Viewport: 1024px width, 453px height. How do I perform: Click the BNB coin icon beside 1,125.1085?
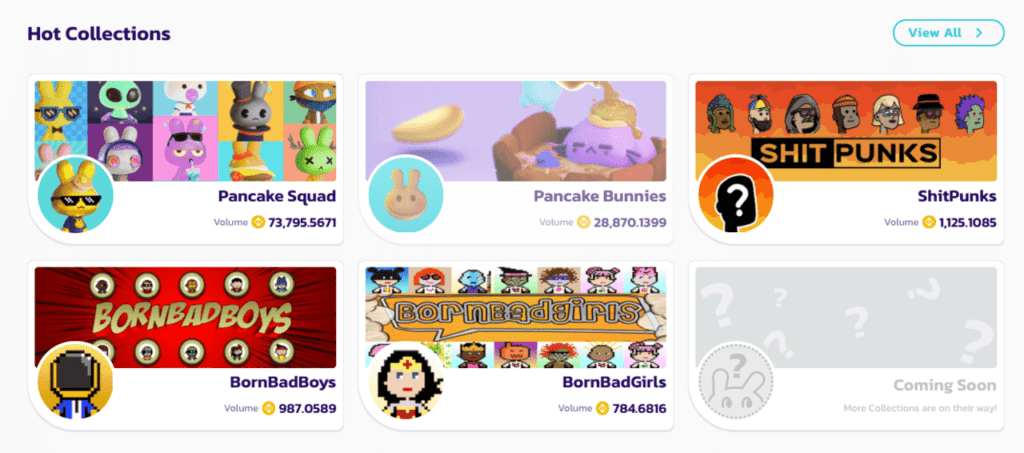[929, 223]
